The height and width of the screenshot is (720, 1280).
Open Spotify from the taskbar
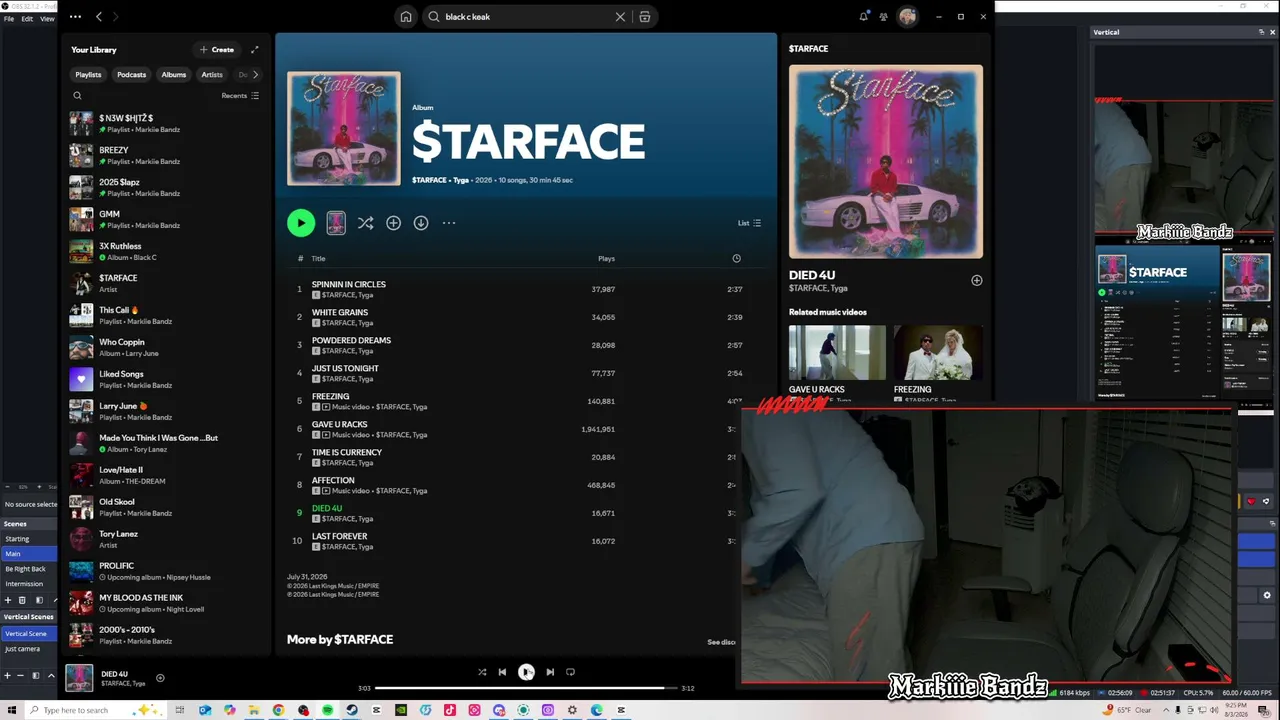327,710
